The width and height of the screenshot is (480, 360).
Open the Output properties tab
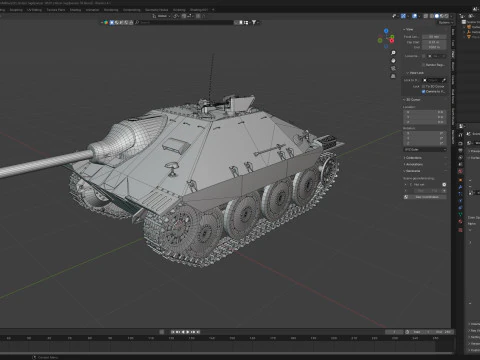tap(460, 150)
